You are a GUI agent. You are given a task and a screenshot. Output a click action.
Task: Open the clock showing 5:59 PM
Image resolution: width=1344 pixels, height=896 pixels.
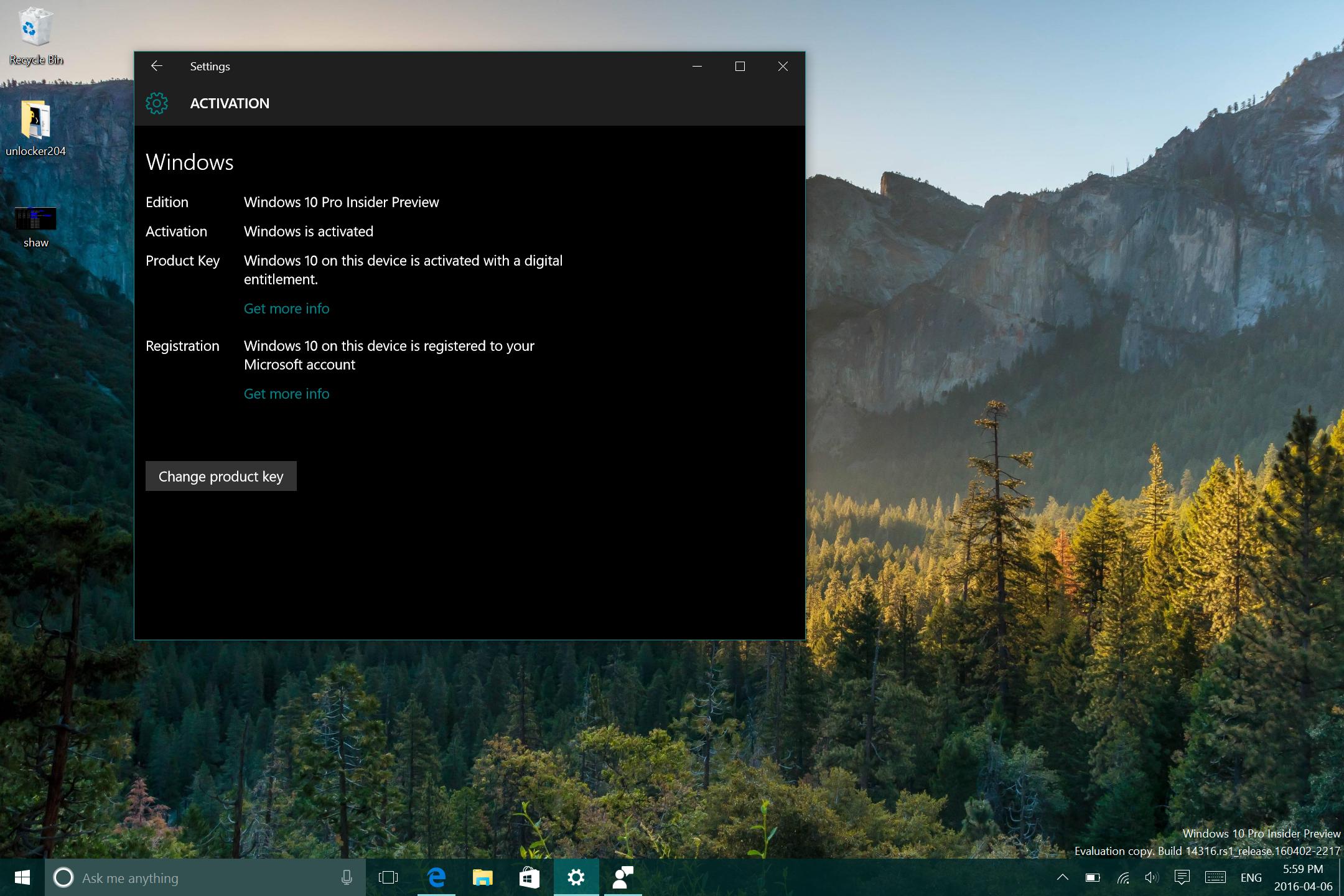[1303, 878]
